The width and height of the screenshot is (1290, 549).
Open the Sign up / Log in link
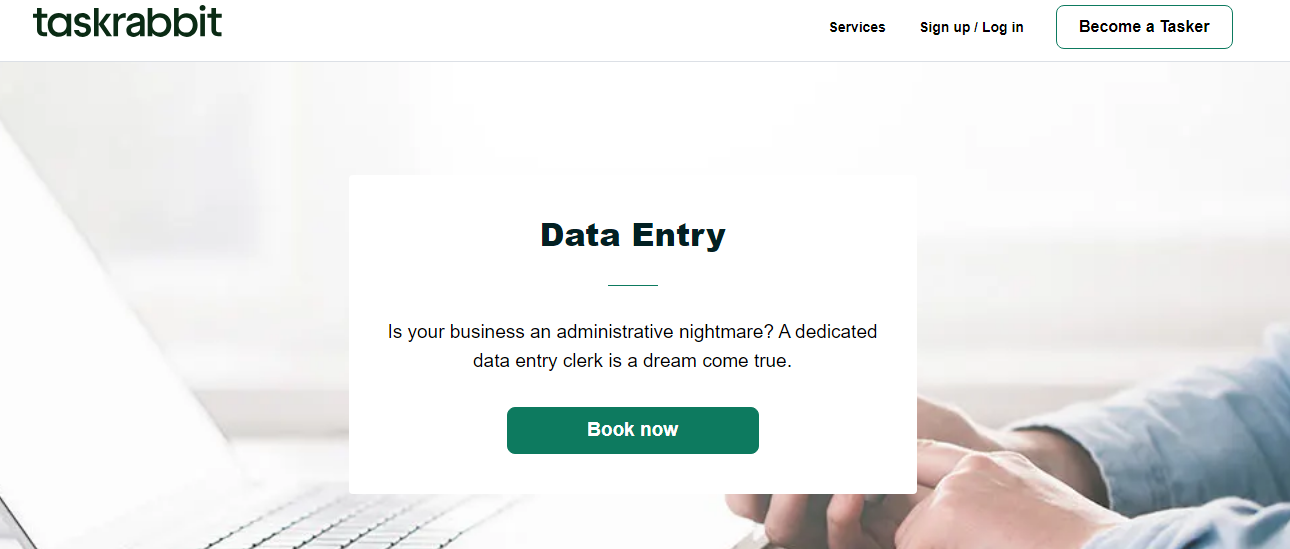[971, 27]
